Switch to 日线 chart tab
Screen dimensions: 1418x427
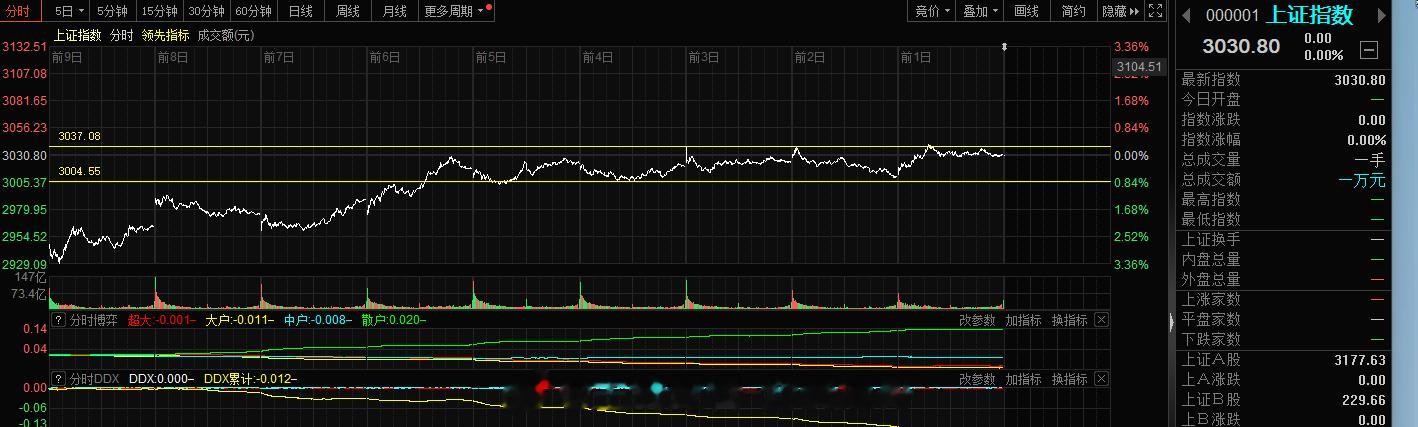click(300, 11)
